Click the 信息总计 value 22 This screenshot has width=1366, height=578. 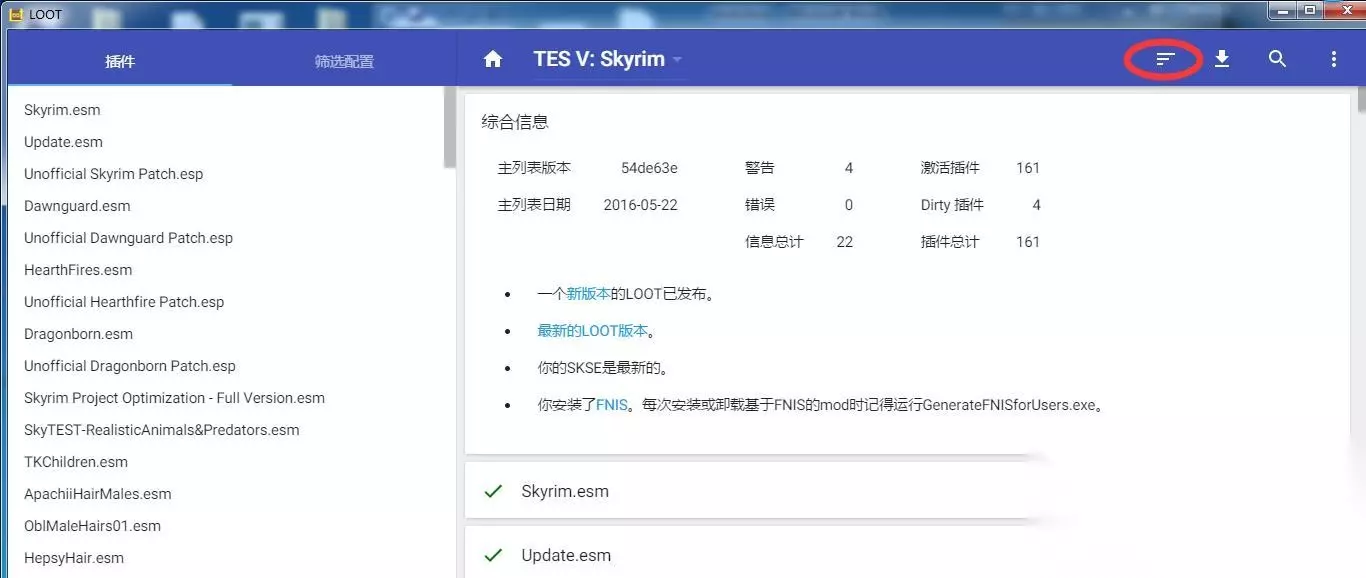(x=845, y=242)
